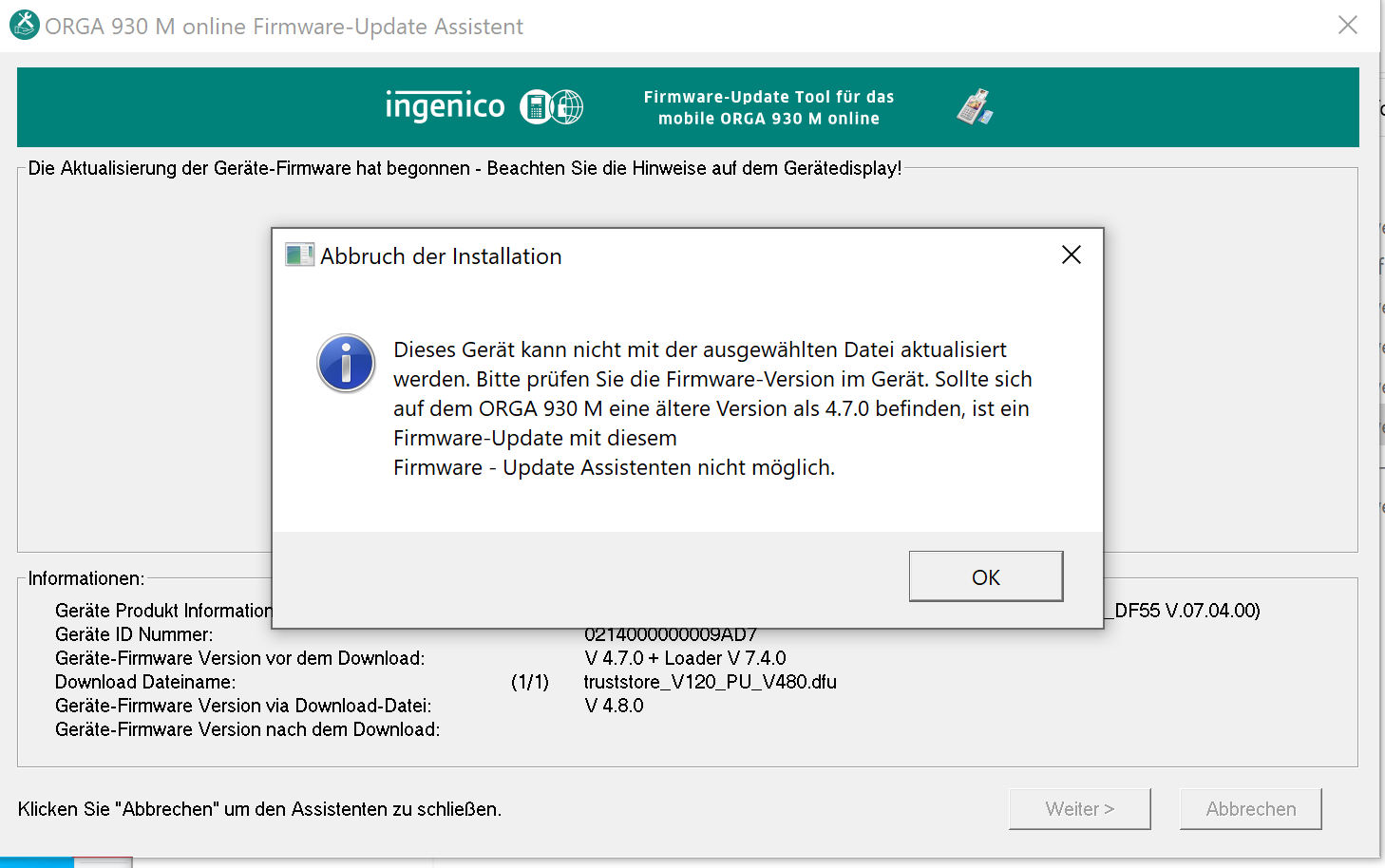Click the banner text 'Firmware-Update Tool für das'
Image resolution: width=1385 pixels, height=868 pixels.
pyautogui.click(x=768, y=97)
